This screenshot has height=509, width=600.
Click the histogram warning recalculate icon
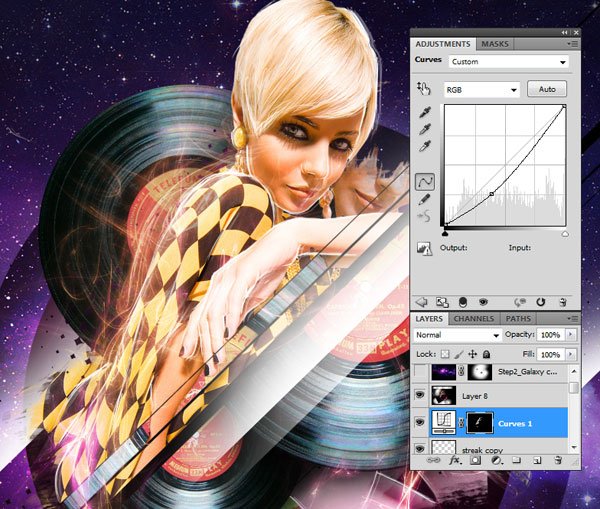[x=424, y=249]
